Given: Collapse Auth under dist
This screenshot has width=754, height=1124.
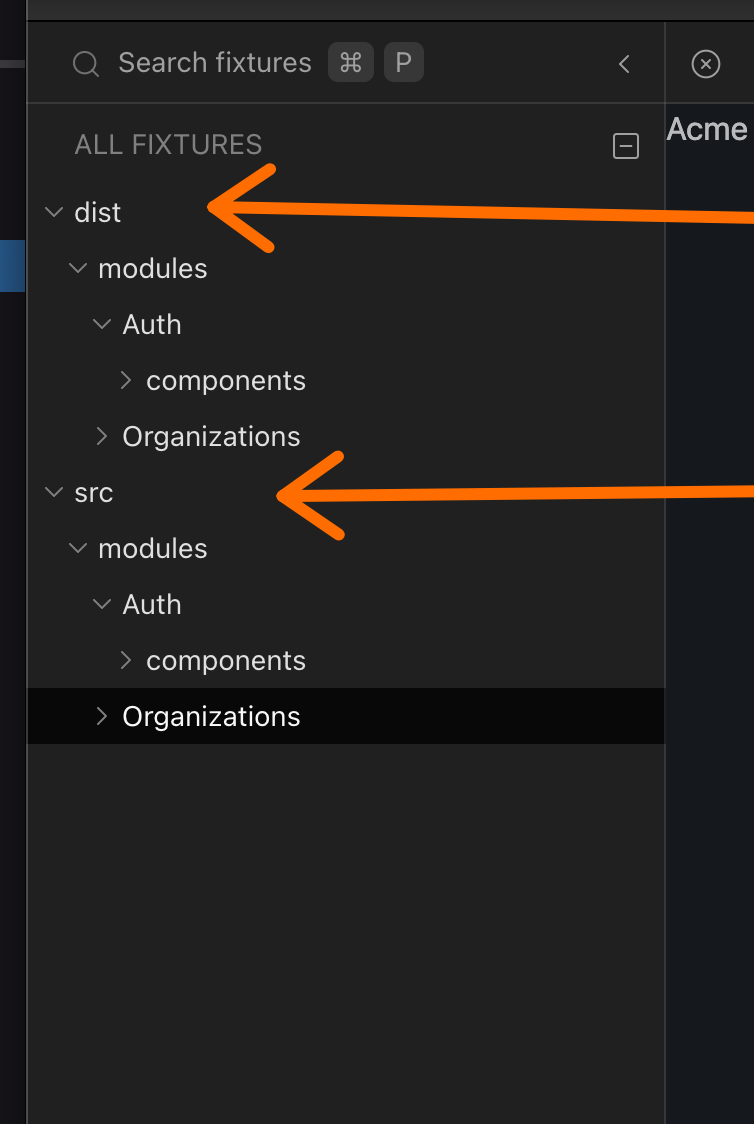Looking at the screenshot, I should coord(101,324).
